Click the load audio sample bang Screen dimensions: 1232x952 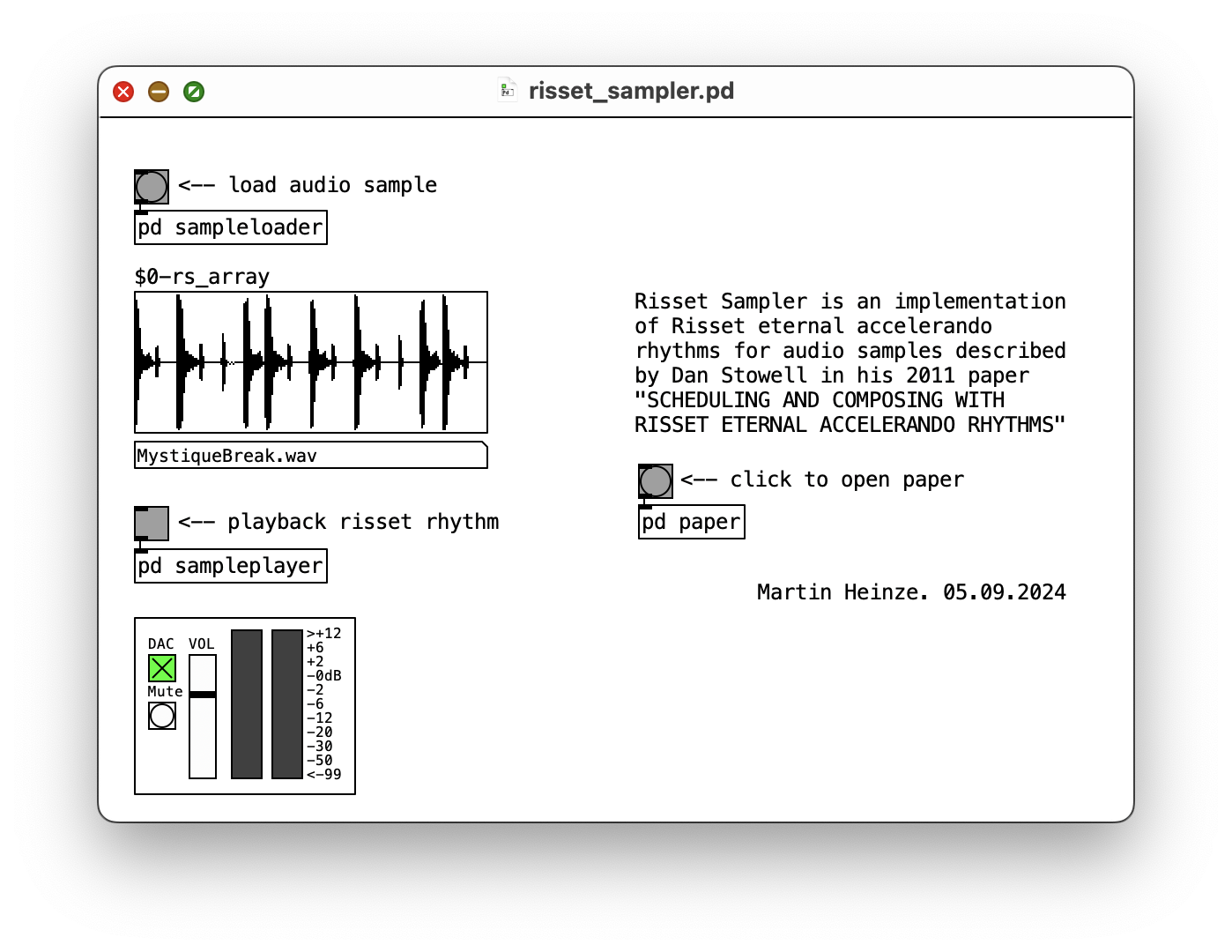click(152, 187)
